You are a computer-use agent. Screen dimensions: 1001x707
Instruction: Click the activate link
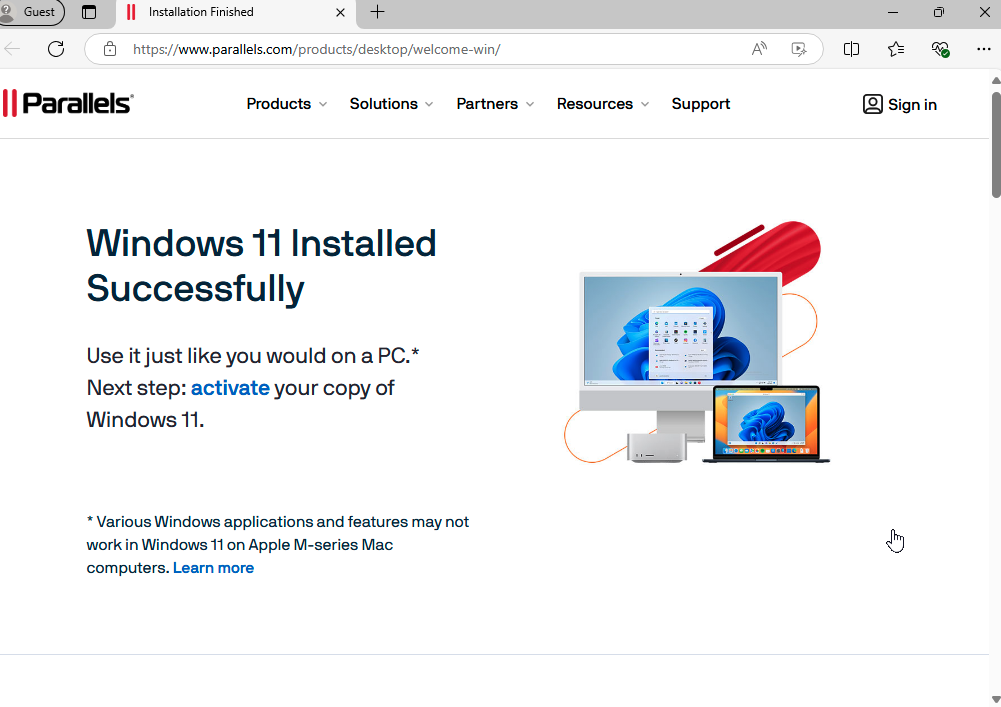[x=230, y=388]
